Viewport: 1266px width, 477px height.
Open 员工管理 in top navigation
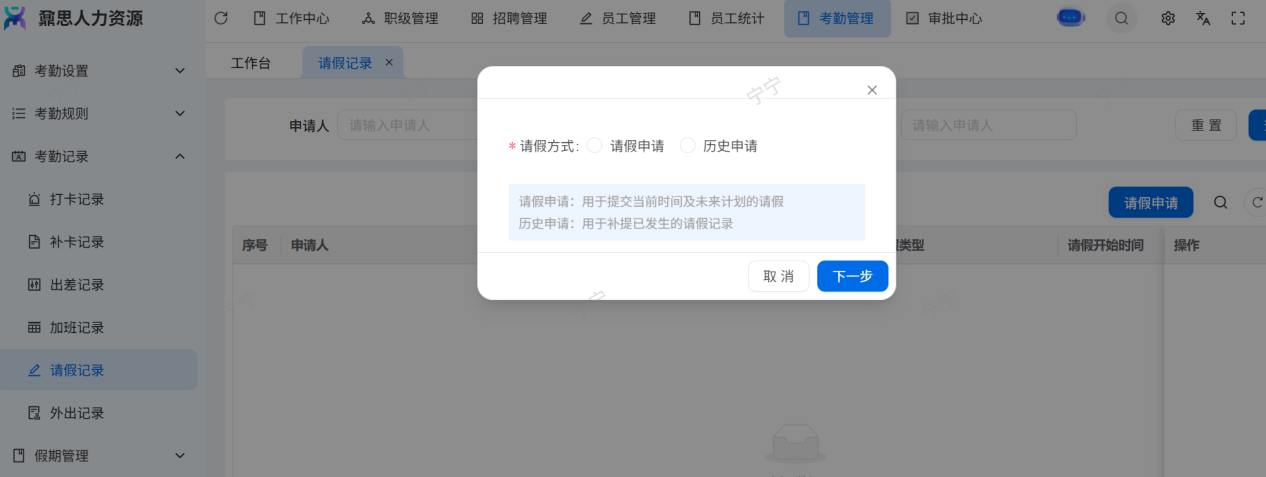coord(618,18)
